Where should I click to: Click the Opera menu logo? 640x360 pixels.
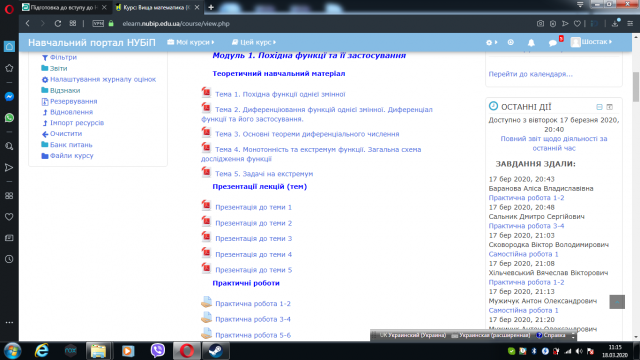9,9
